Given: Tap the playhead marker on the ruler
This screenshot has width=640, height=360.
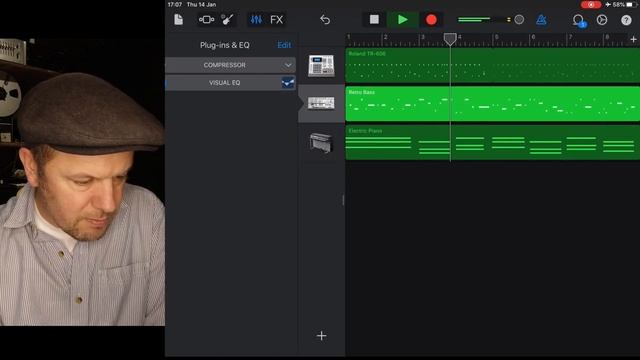Looking at the screenshot, I should 450,39.
